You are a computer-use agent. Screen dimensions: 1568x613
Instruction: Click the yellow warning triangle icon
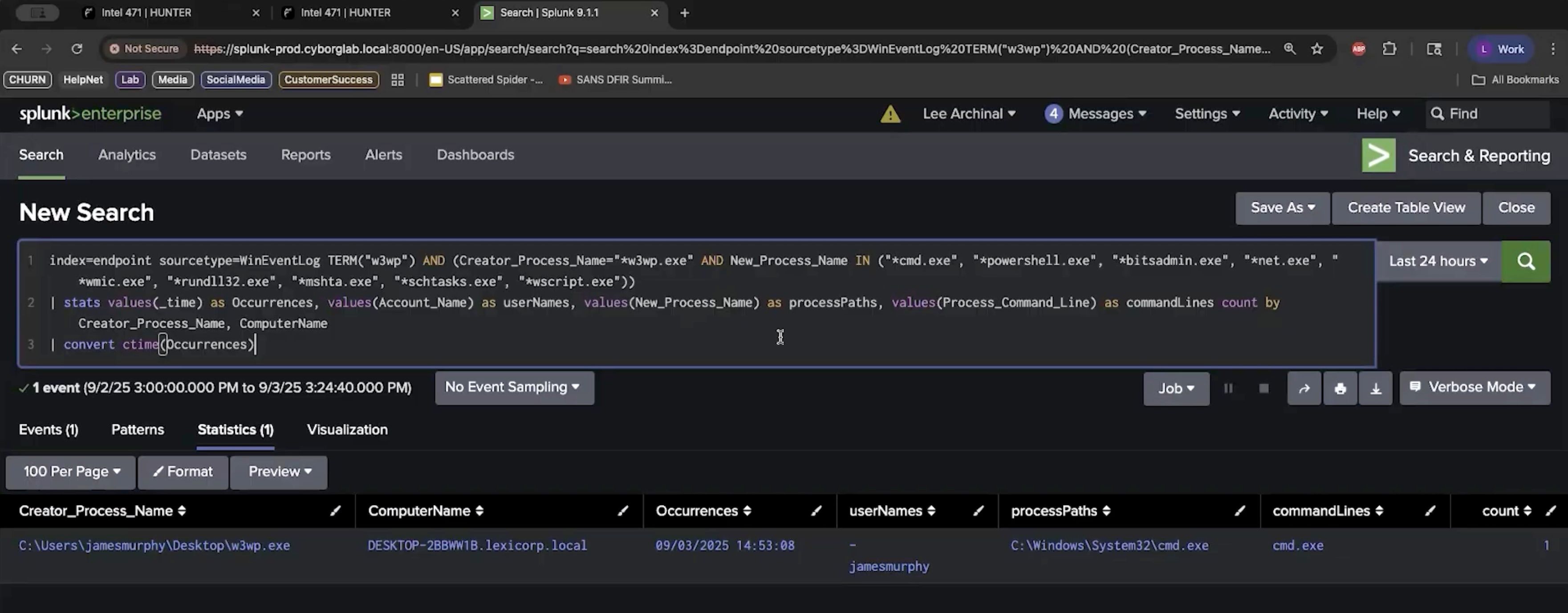[890, 114]
